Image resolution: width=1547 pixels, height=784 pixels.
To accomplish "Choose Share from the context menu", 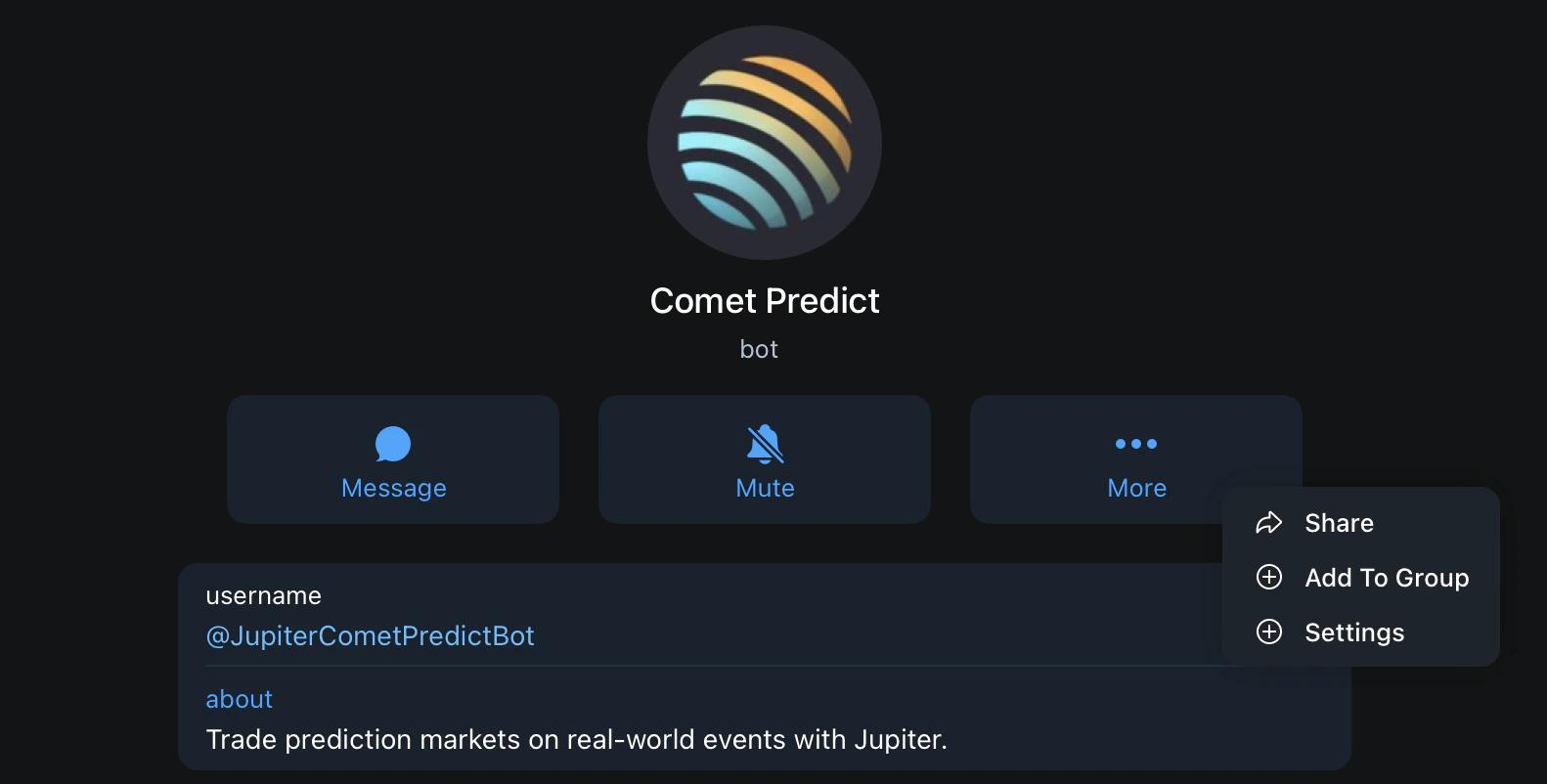I will click(1338, 523).
